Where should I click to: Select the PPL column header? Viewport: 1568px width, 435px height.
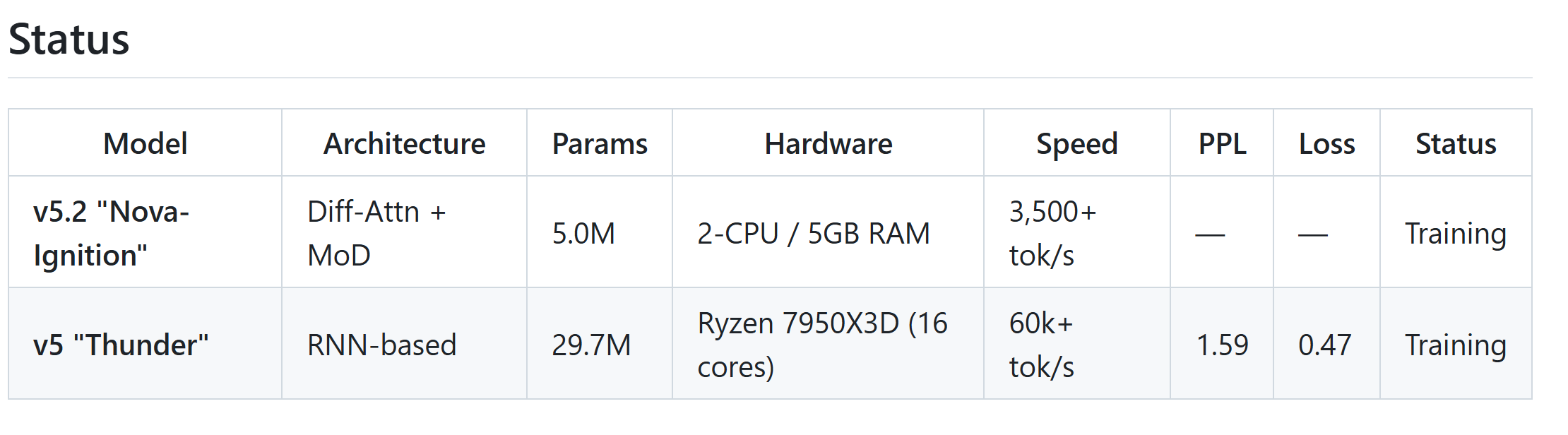coord(1222,144)
